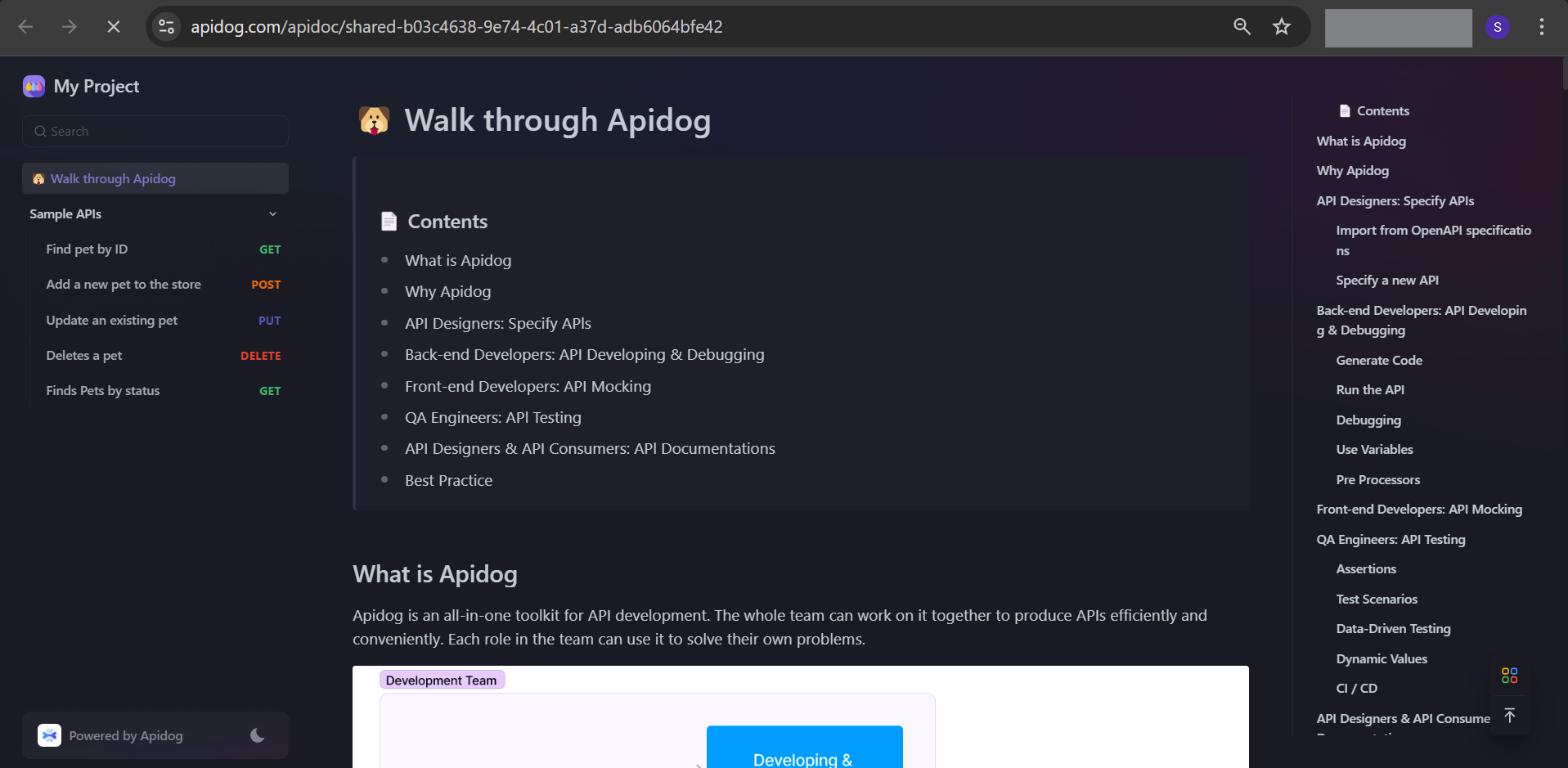This screenshot has width=1568, height=768.
Task: Jump to Use Variables outline item
Action: pos(1374,449)
